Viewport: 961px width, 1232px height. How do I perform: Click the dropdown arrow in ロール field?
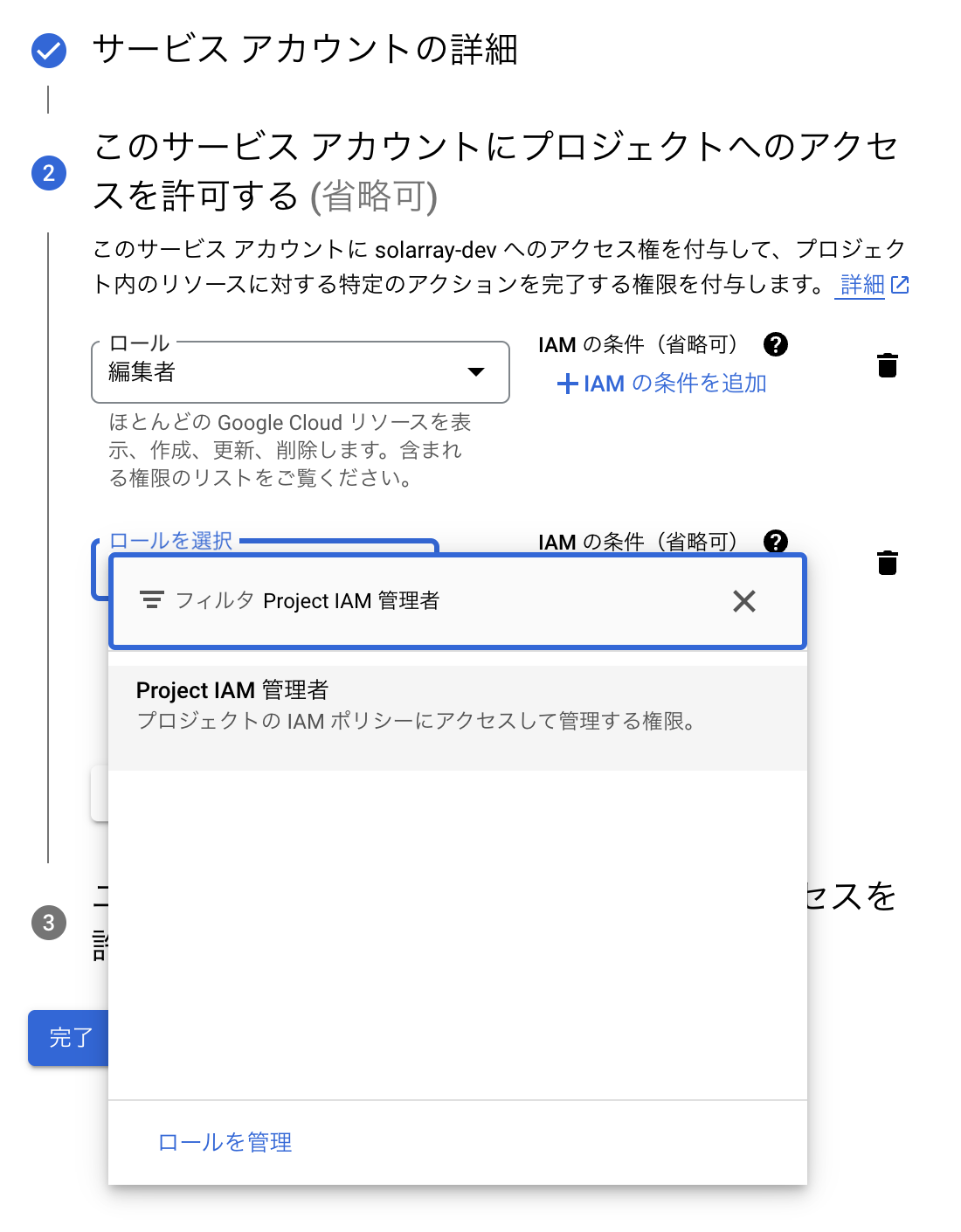click(x=476, y=372)
